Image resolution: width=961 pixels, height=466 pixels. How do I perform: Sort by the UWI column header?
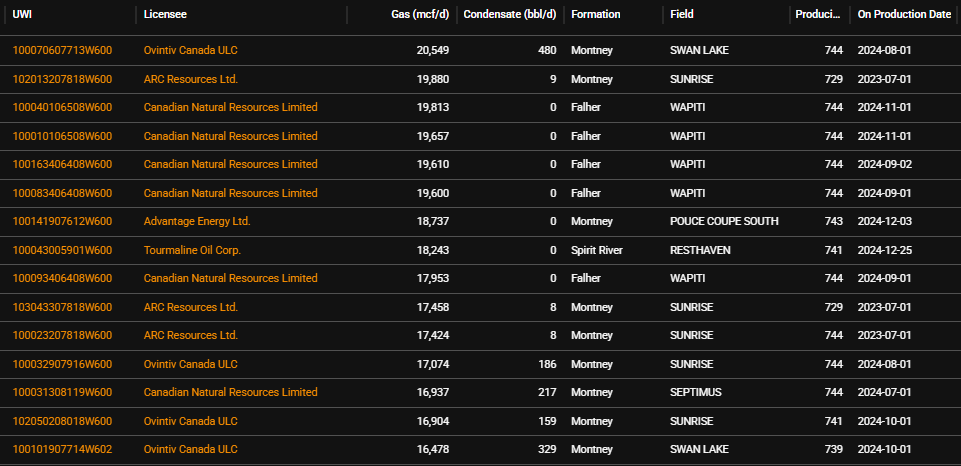tap(22, 15)
